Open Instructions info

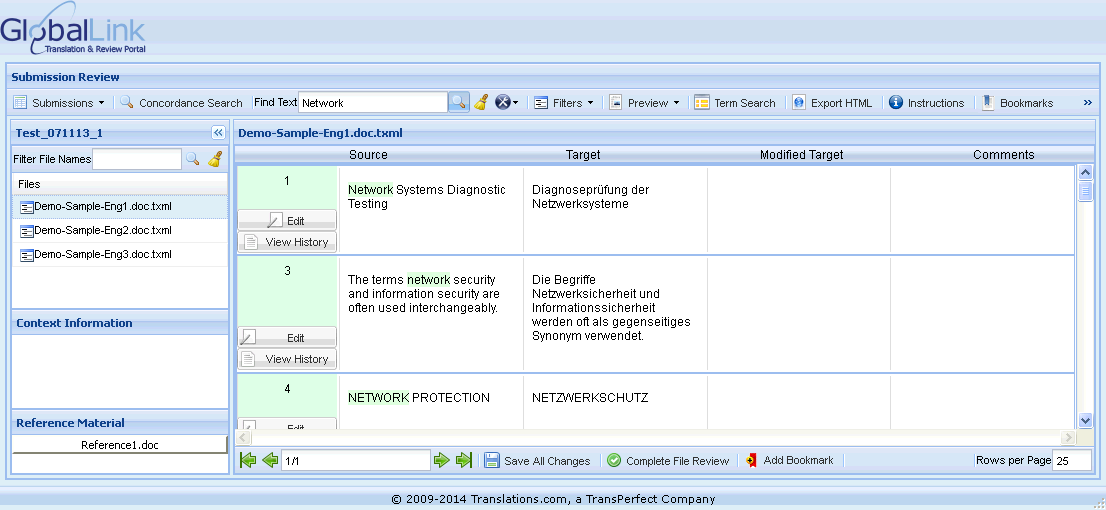[927, 103]
